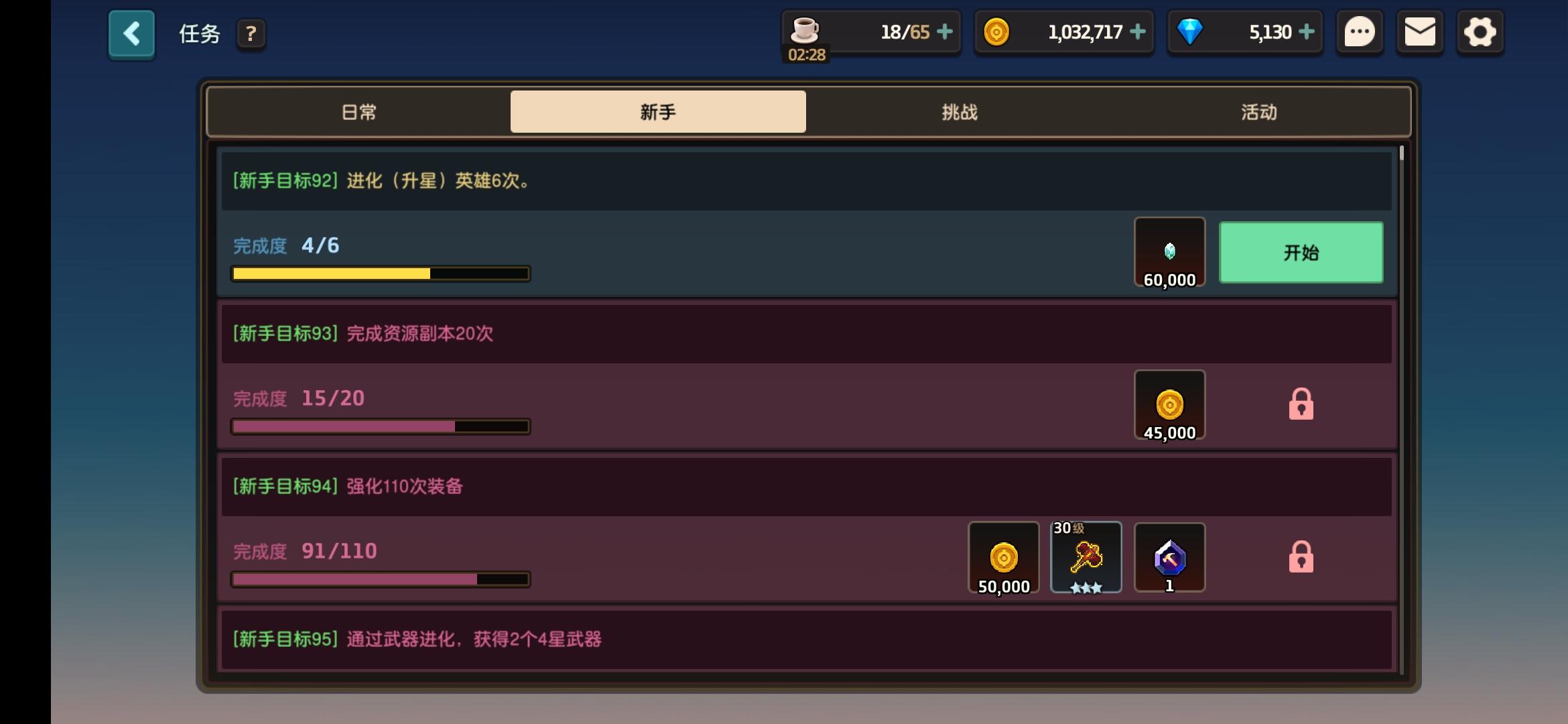Add gold coins with the plus button

[1137, 32]
